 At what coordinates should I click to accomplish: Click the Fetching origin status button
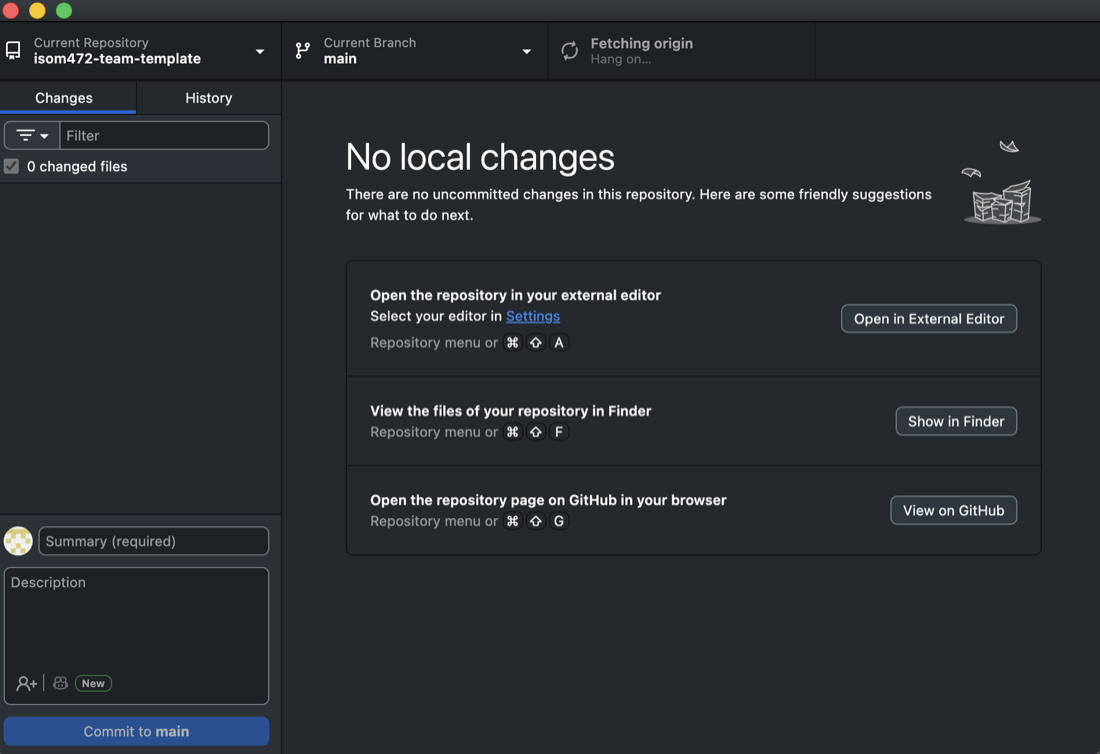coord(681,51)
